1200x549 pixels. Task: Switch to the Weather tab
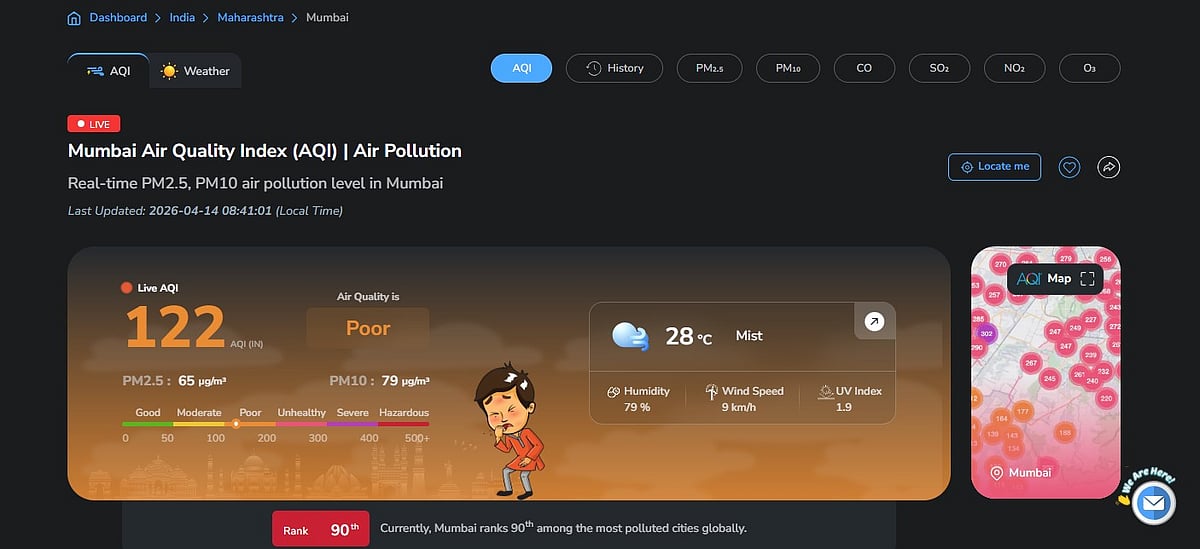(x=196, y=71)
